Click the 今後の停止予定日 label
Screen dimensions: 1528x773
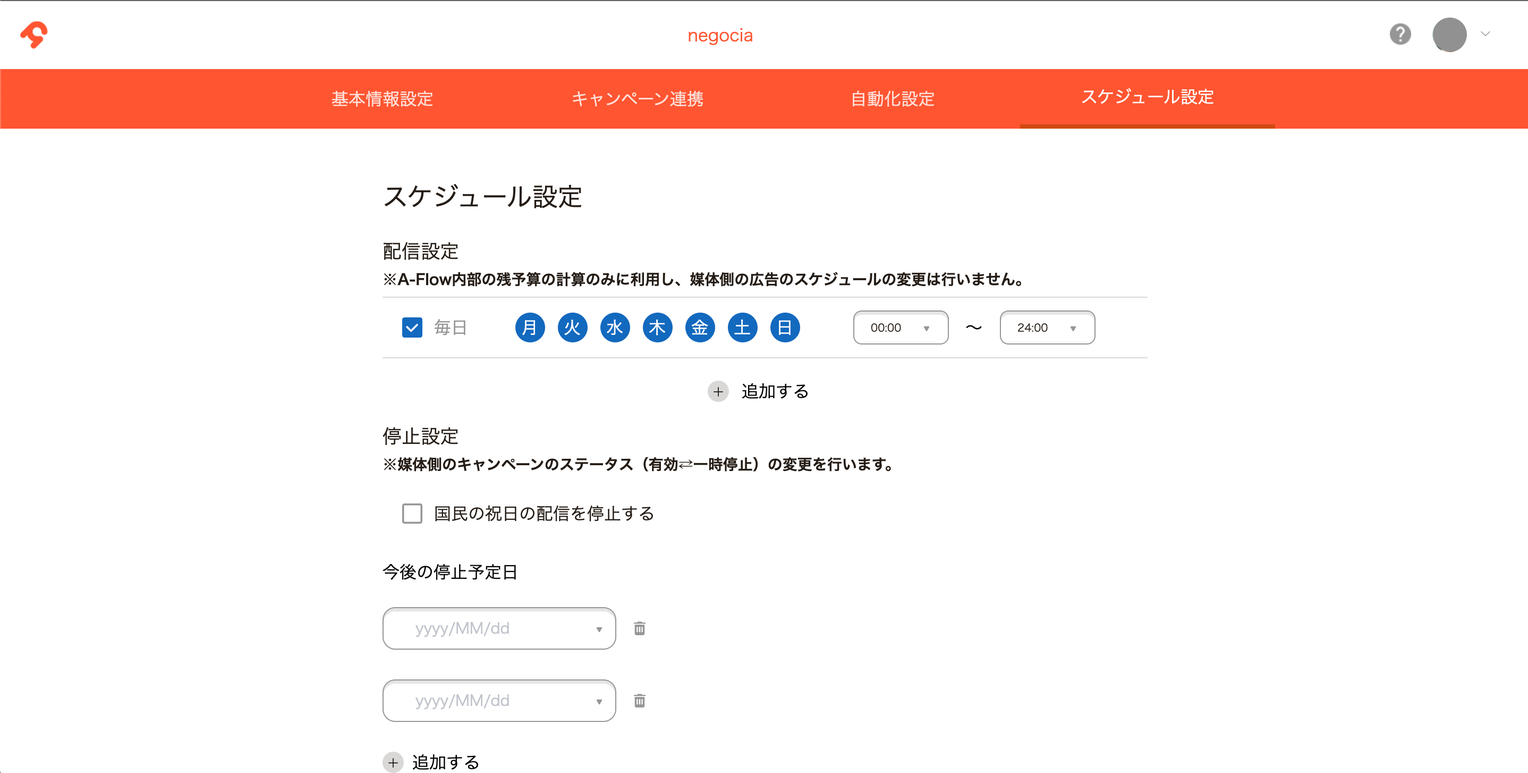tap(450, 573)
